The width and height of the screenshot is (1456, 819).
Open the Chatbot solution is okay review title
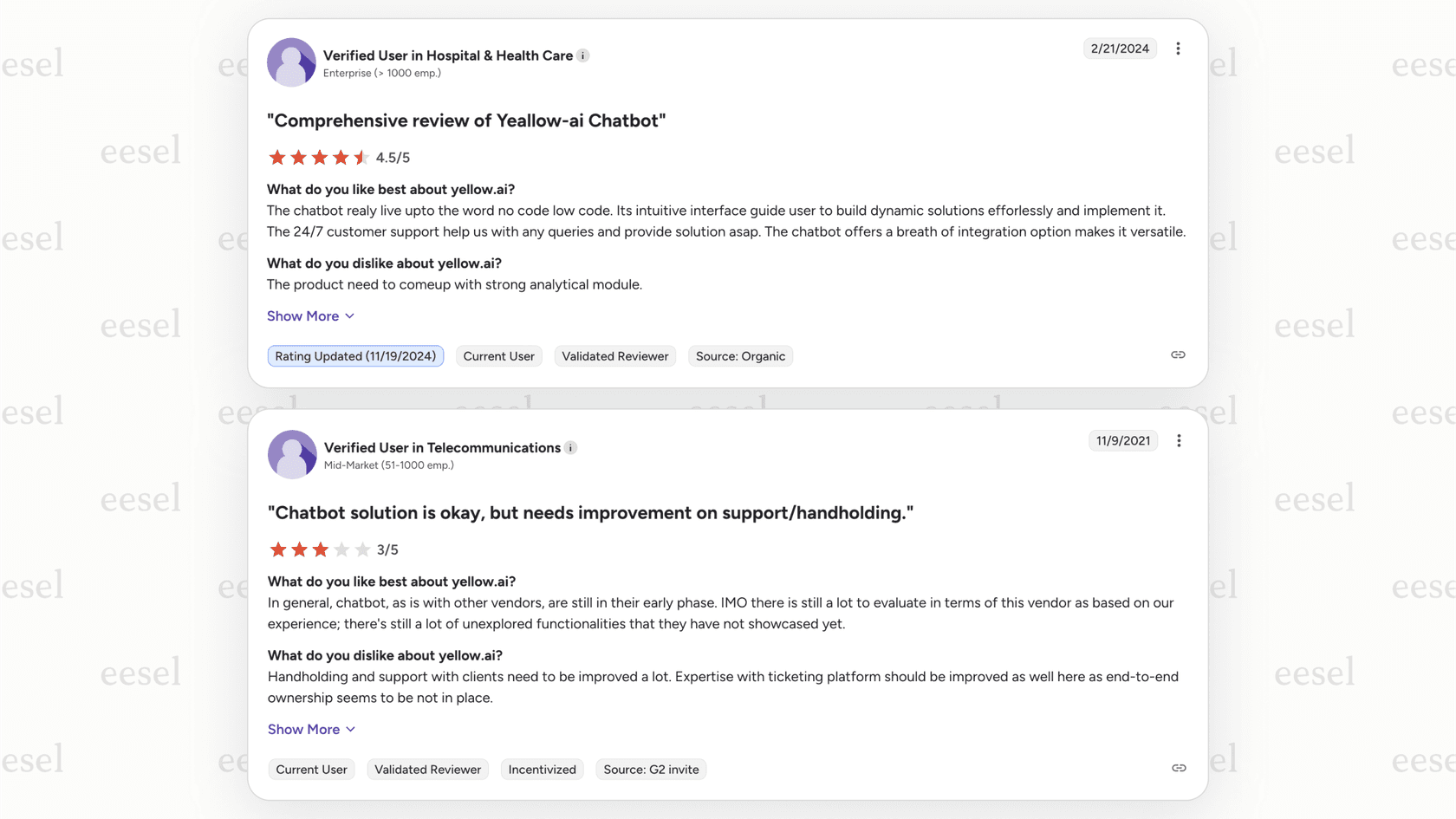(x=589, y=512)
